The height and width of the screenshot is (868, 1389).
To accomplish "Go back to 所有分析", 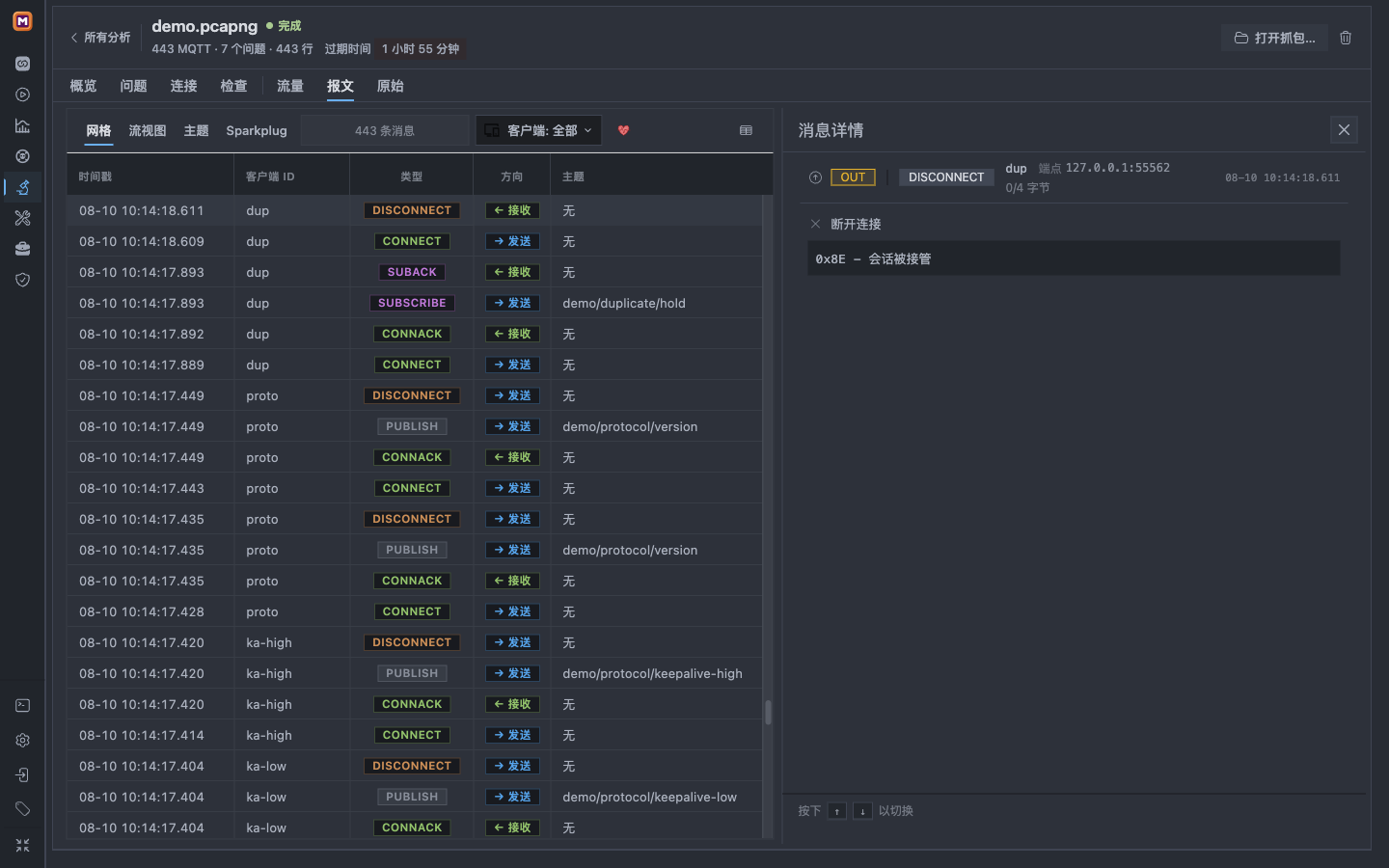I will 100,38.
